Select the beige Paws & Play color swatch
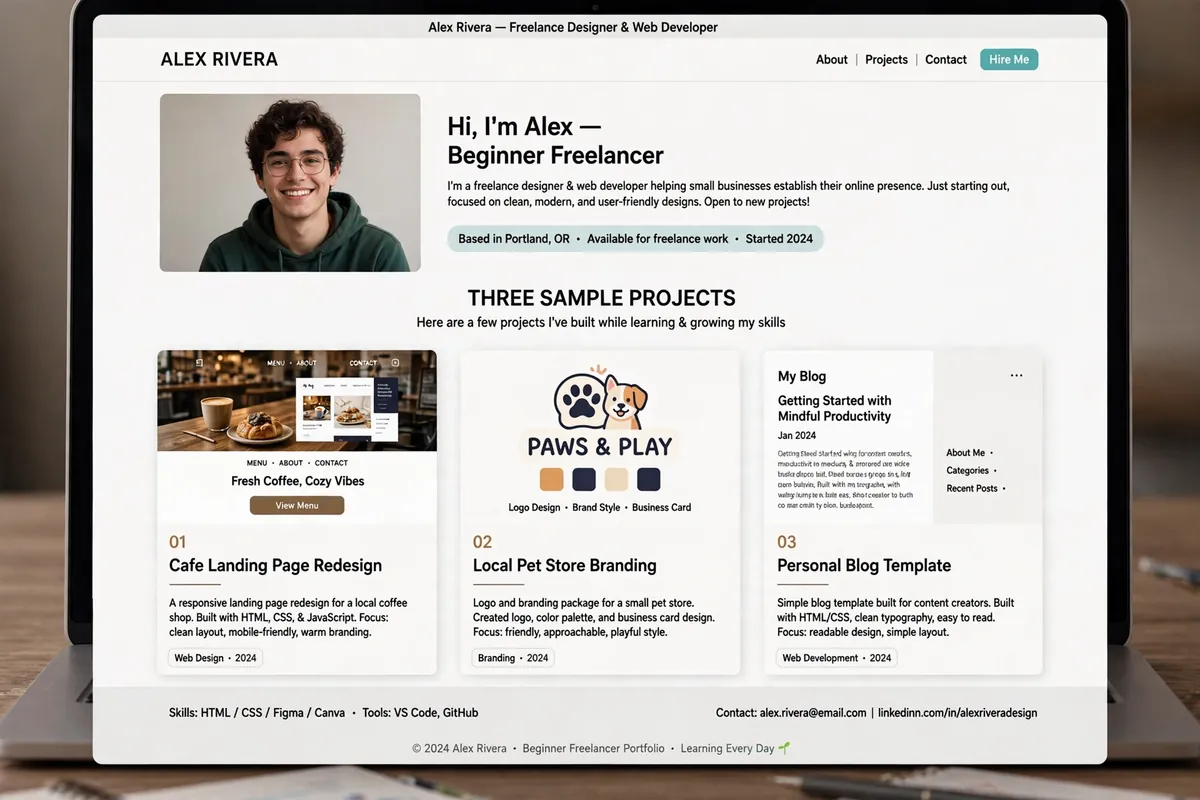Image resolution: width=1200 pixels, height=800 pixels. (x=616, y=479)
